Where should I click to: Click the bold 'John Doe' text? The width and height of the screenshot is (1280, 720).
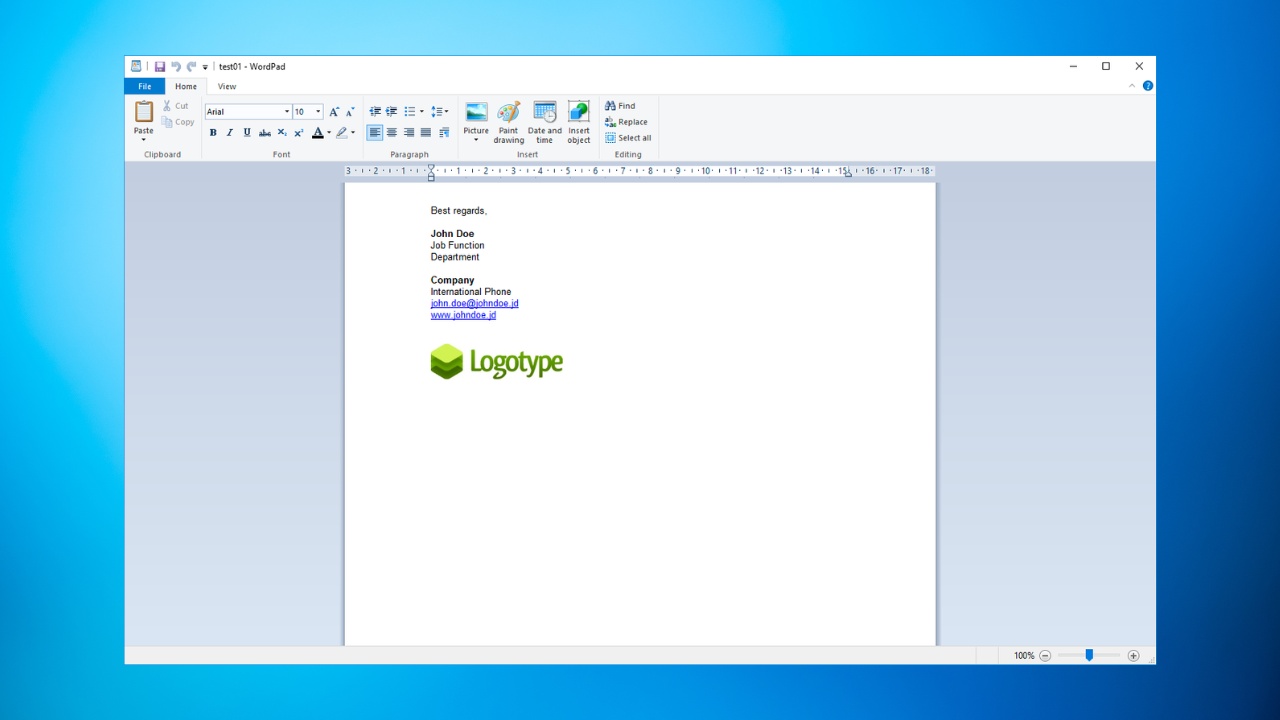pos(453,234)
